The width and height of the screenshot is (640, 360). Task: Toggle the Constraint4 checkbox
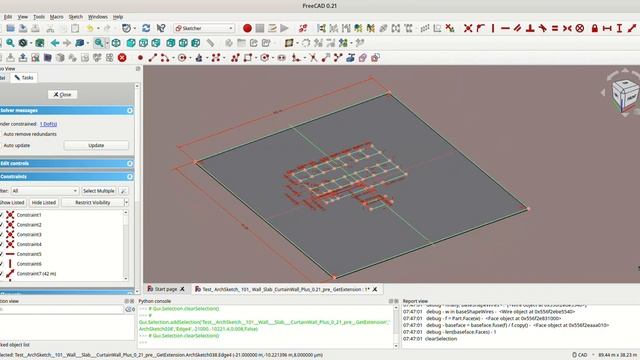click(1, 244)
